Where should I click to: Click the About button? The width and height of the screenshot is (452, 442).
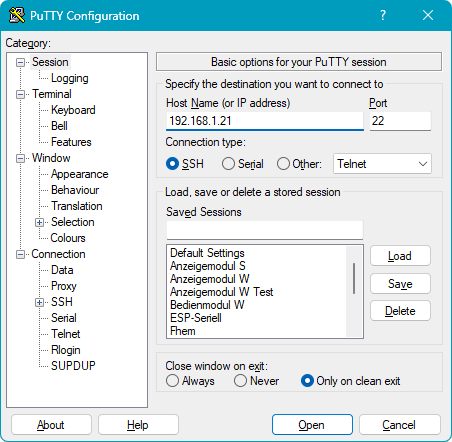point(51,425)
